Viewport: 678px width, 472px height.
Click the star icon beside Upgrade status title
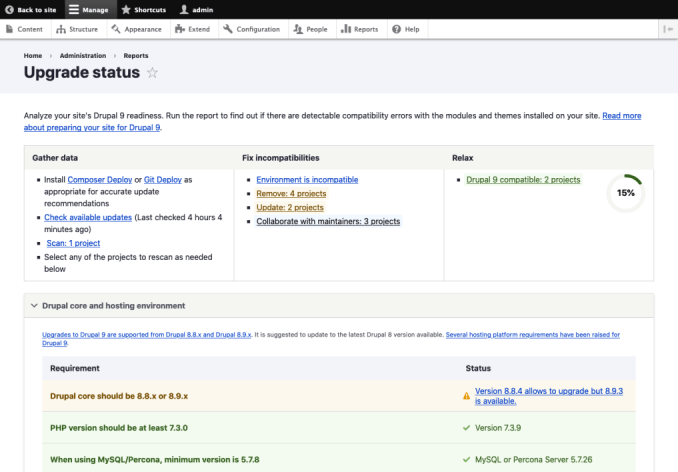point(152,73)
